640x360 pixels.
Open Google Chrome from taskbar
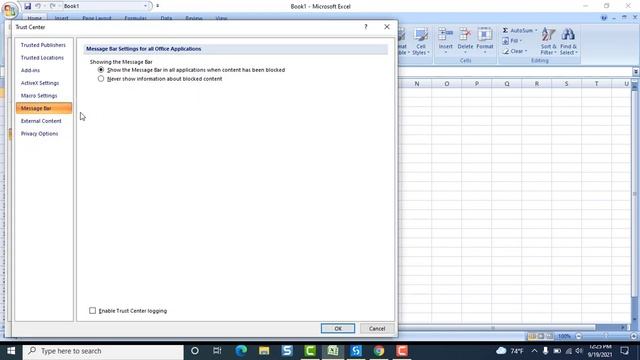pos(379,351)
